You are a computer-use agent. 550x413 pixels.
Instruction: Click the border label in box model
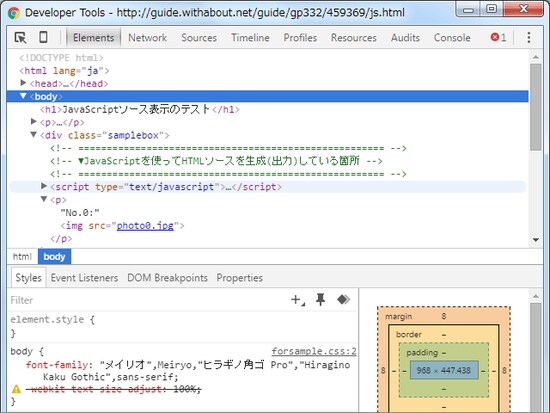tap(409, 334)
